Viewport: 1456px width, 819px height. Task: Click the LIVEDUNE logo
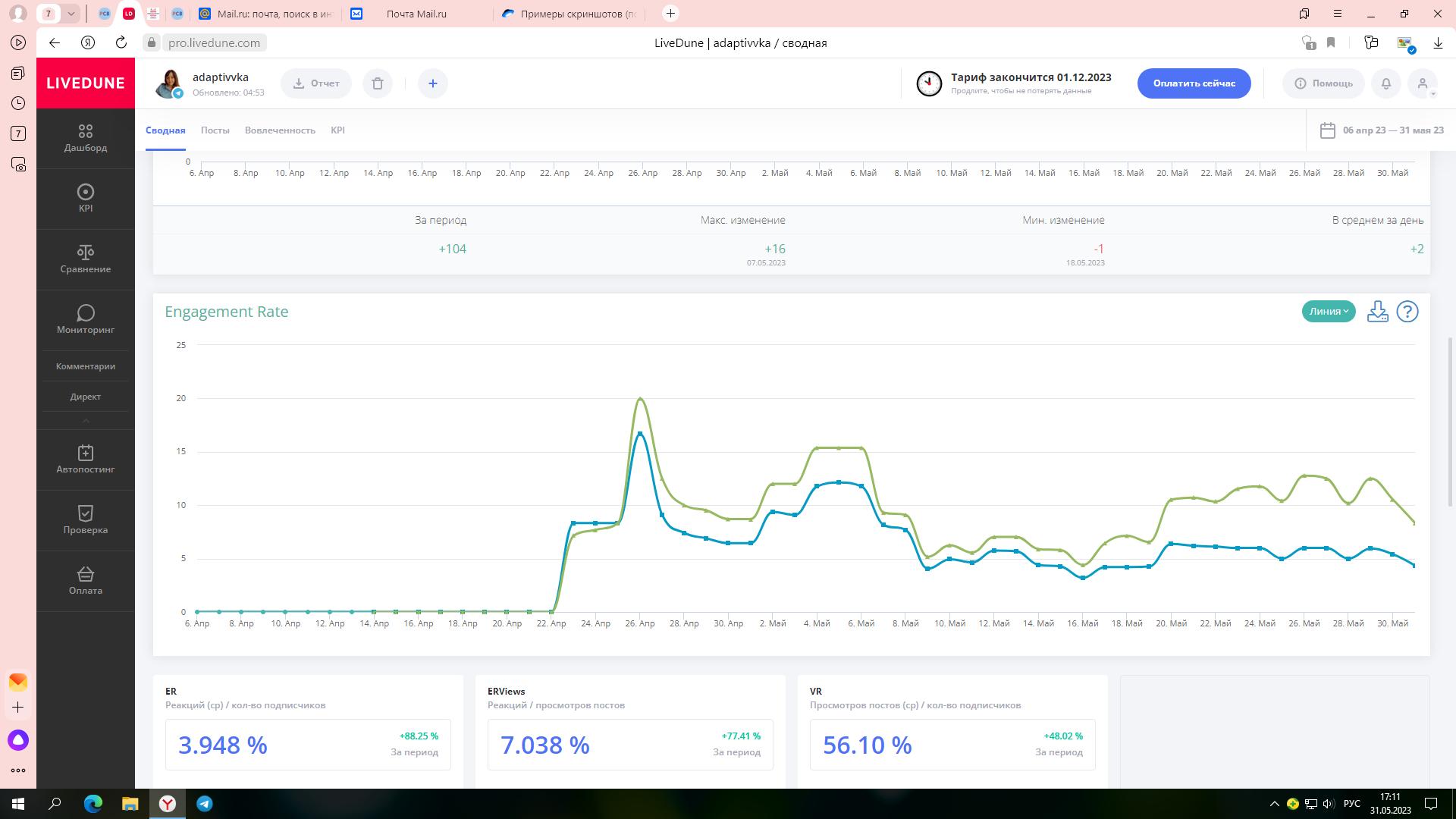click(86, 83)
